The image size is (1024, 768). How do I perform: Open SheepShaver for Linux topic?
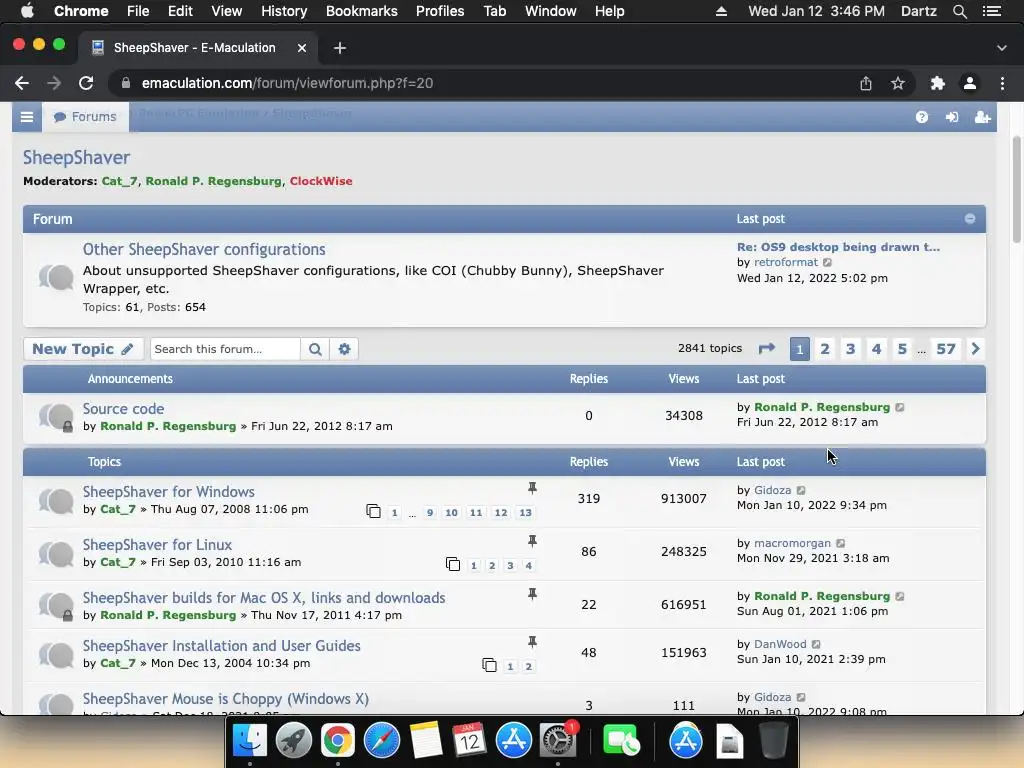point(157,545)
